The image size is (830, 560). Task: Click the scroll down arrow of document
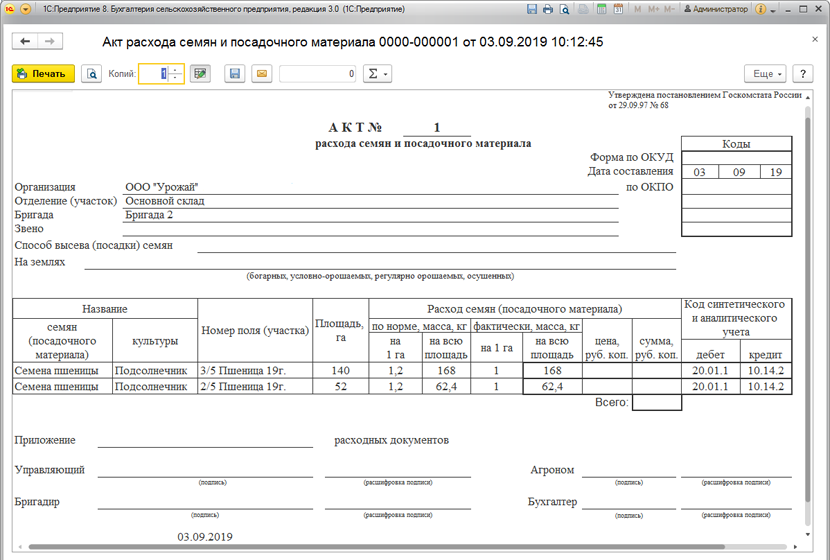(x=807, y=535)
